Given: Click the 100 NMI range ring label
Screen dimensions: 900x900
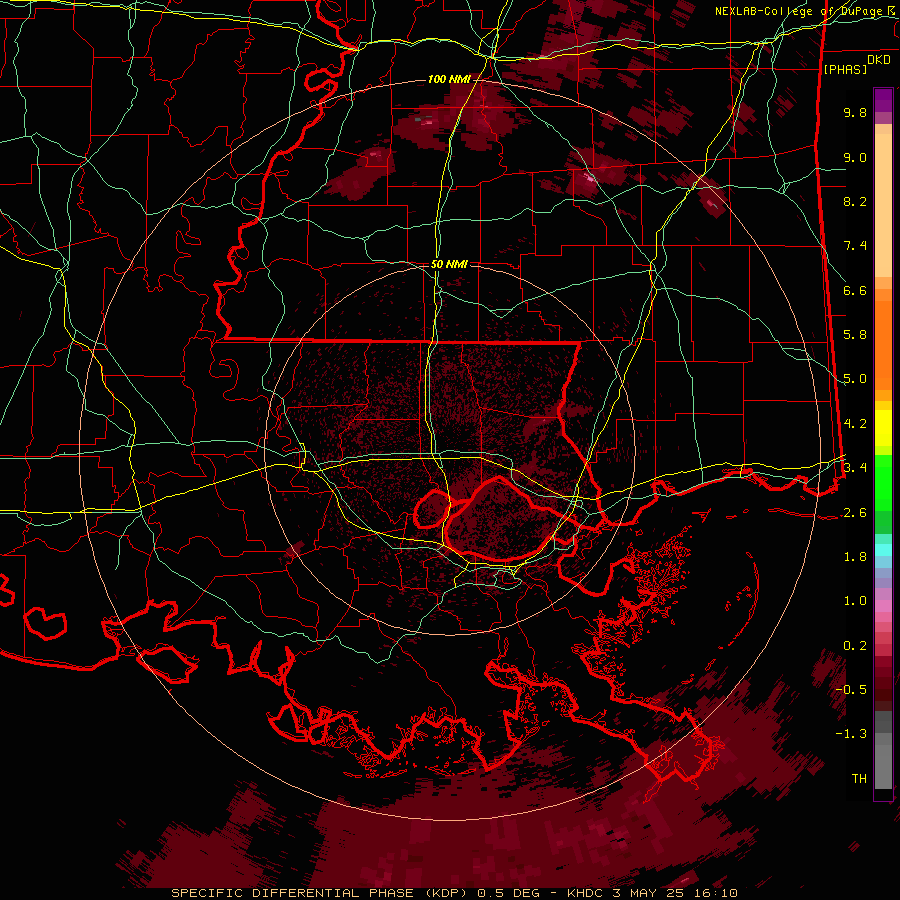Looking at the screenshot, I should pyautogui.click(x=449, y=79).
